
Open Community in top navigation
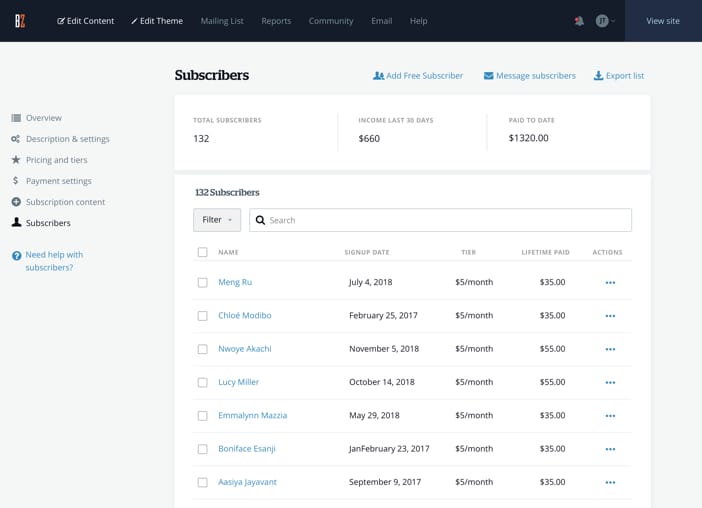331,21
